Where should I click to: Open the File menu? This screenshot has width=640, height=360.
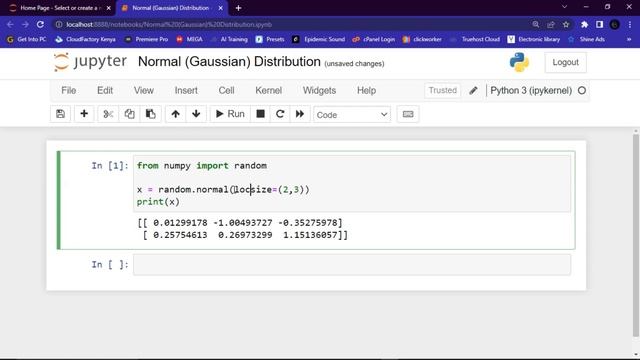(x=69, y=90)
